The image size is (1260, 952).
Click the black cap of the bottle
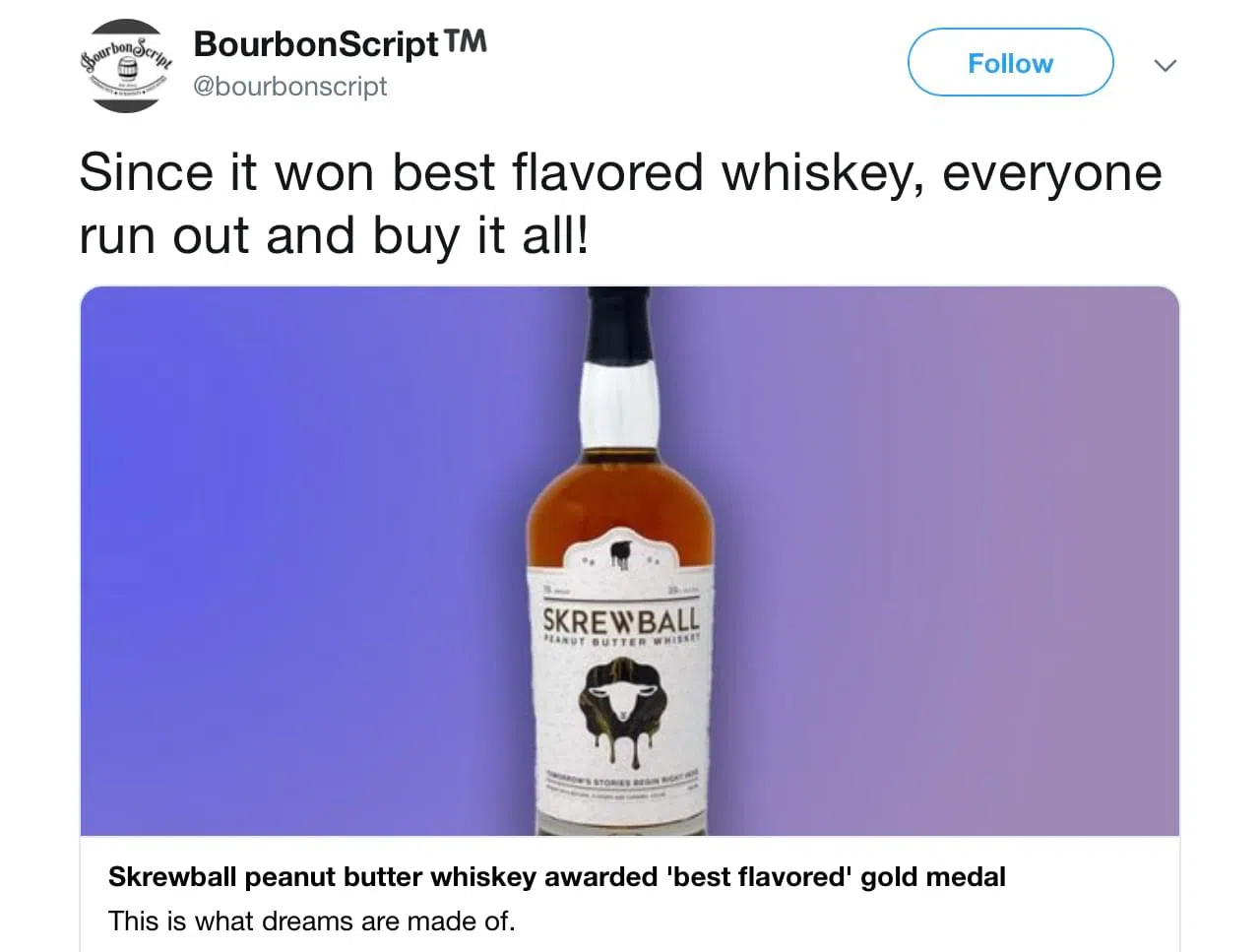(619, 324)
